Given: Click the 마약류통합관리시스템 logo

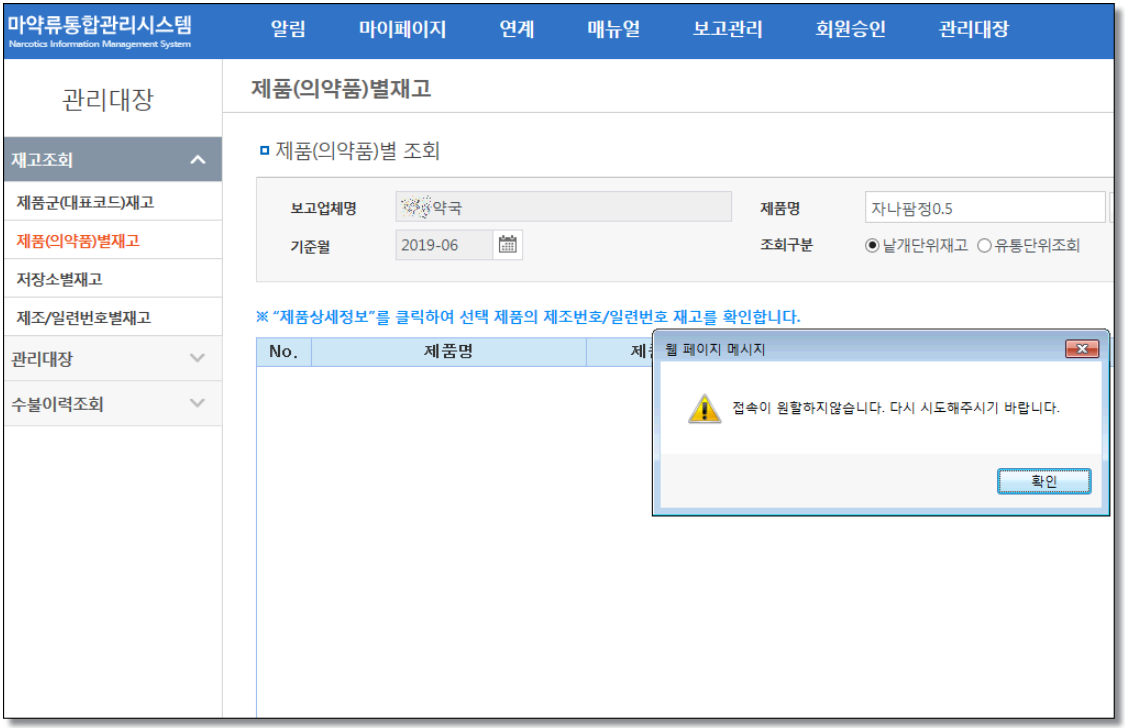Looking at the screenshot, I should pyautogui.click(x=99, y=30).
